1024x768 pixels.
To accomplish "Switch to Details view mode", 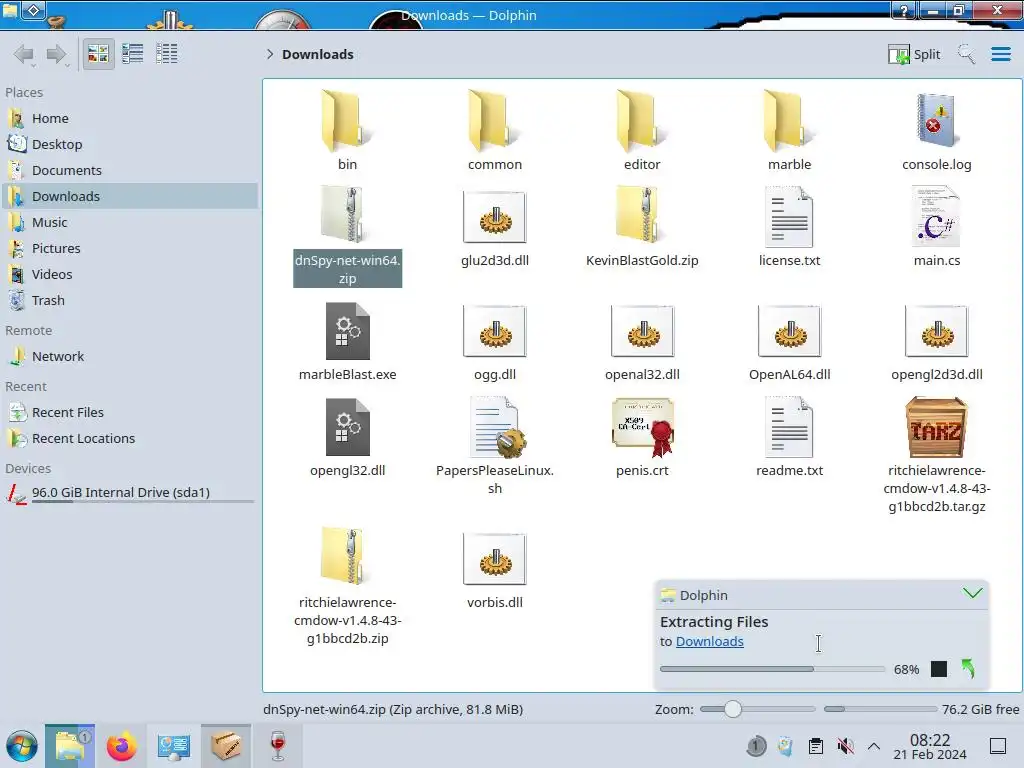I will coord(167,54).
